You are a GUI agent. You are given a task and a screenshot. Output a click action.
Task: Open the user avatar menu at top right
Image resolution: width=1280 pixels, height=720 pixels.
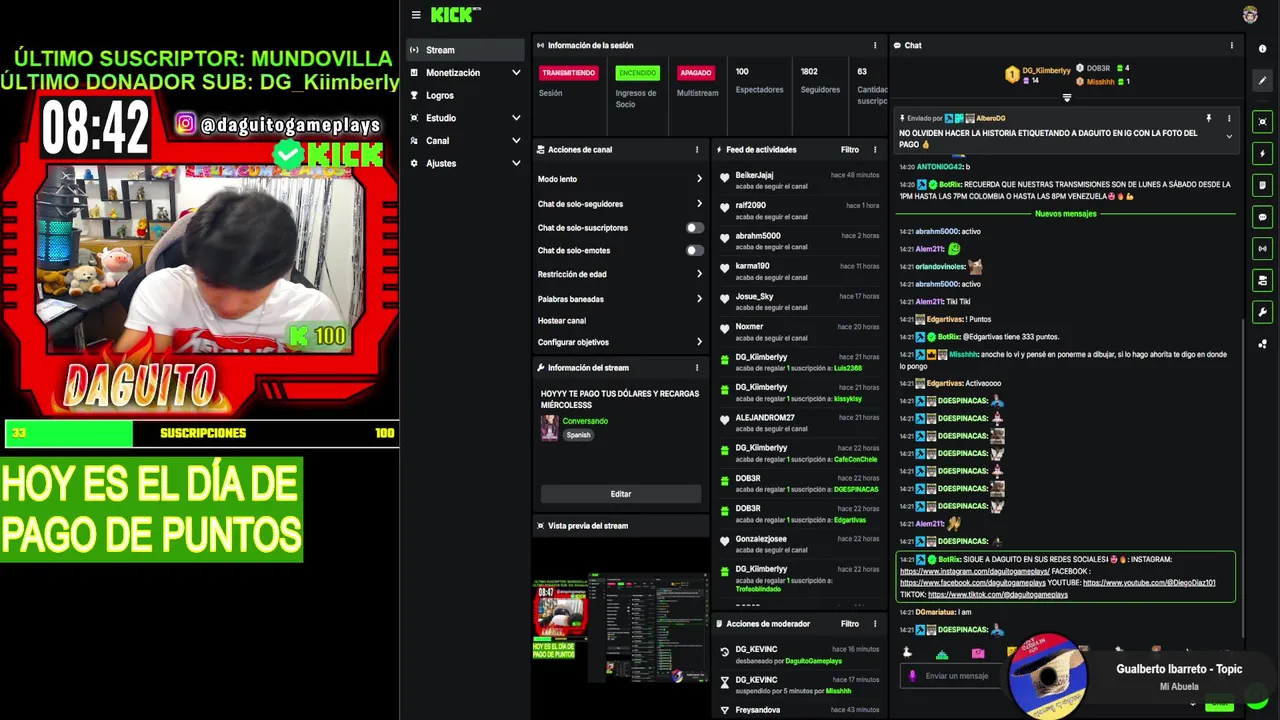[x=1250, y=14]
